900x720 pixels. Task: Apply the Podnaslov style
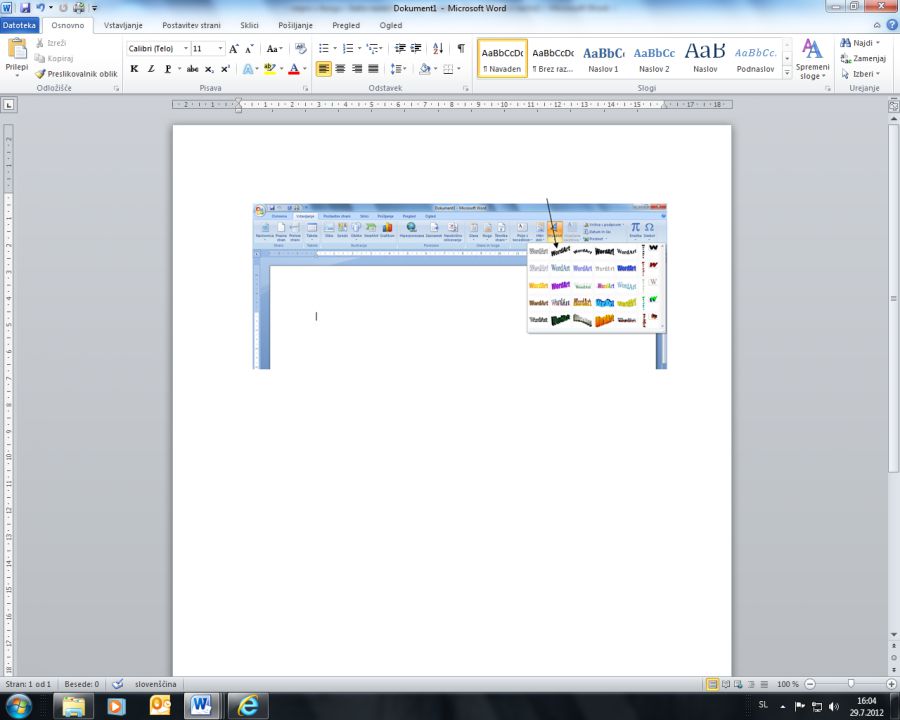point(755,59)
